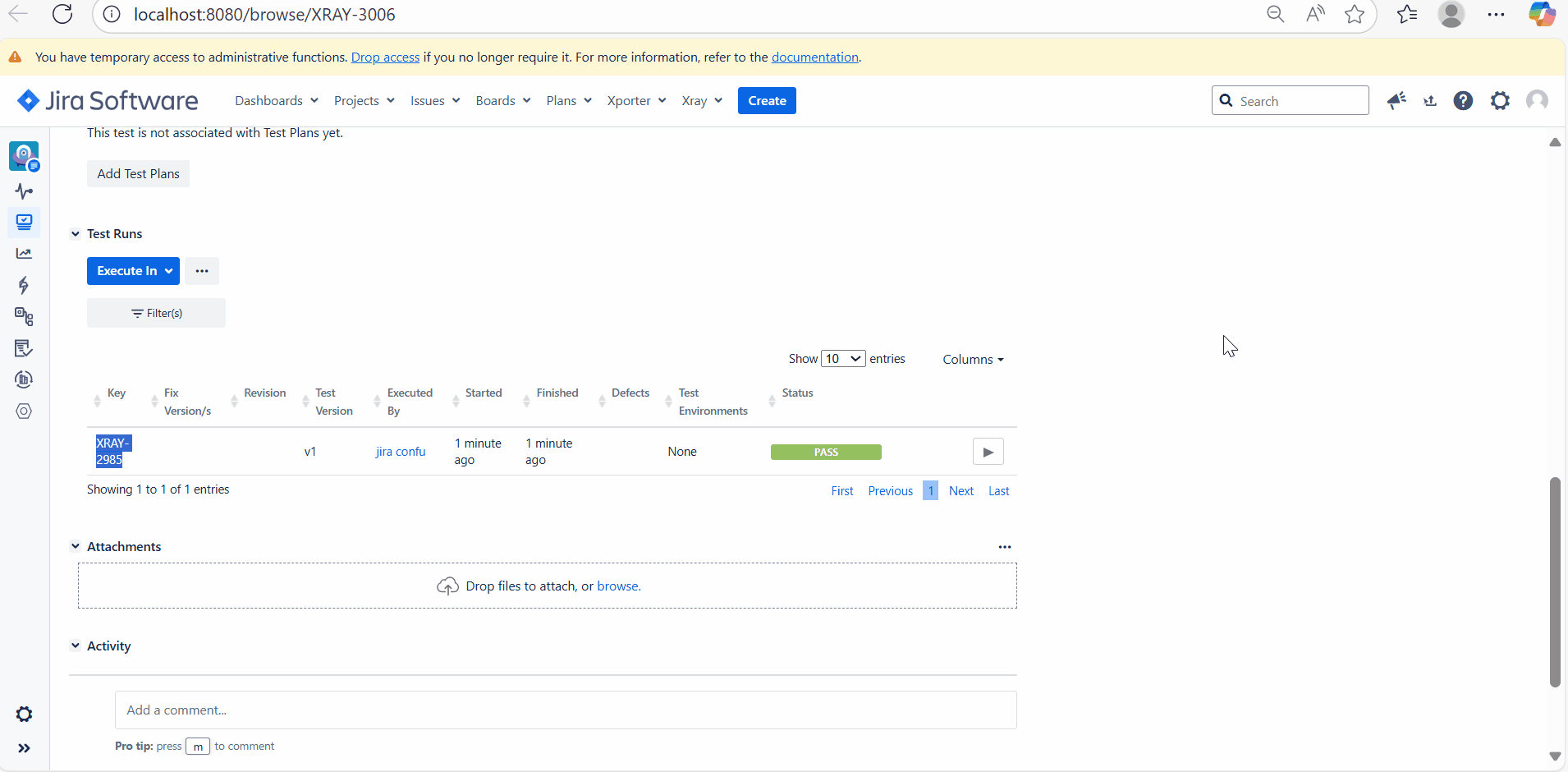
Task: Click the Jira help question mark icon
Action: tap(1463, 101)
